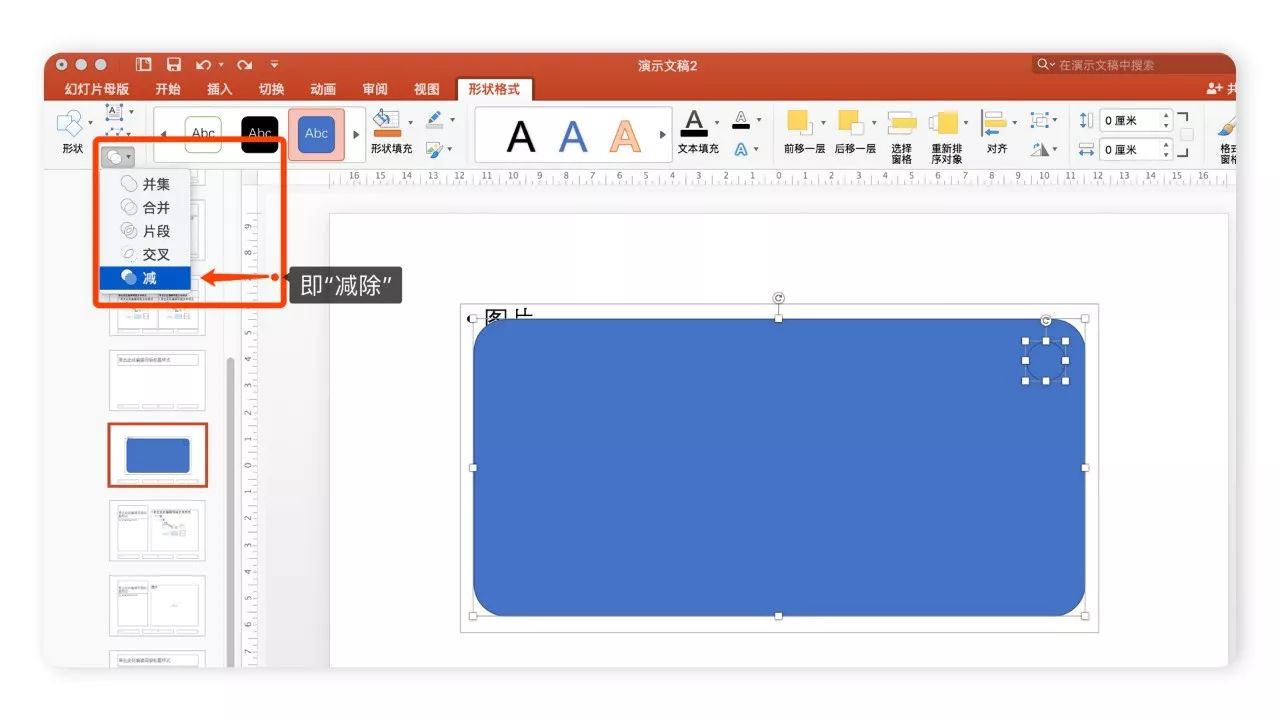Toggle the lock aspect ratio checkbox
The height and width of the screenshot is (720, 1280).
[1186, 135]
